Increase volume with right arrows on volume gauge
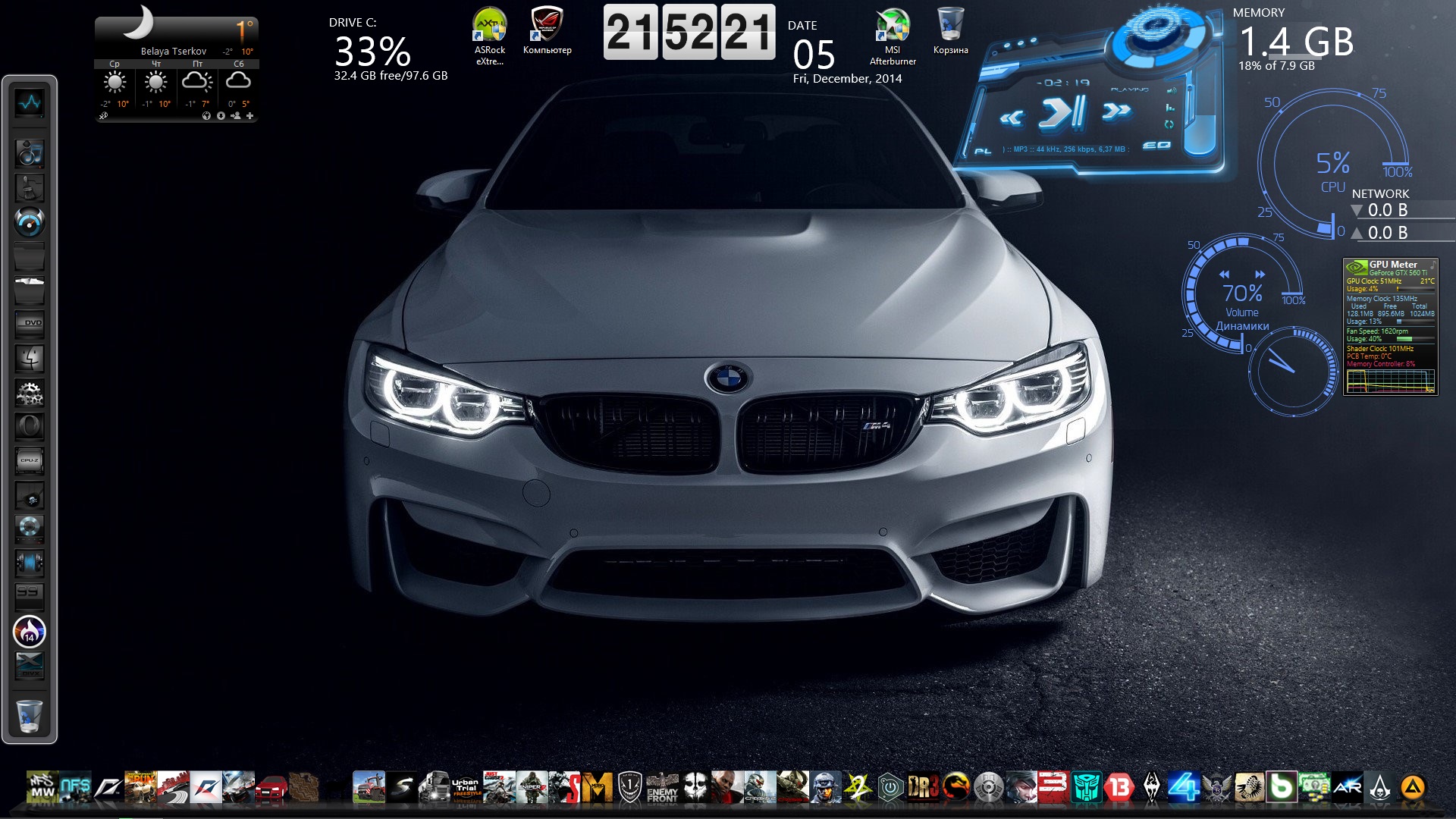This screenshot has width=1456, height=819. point(1260,274)
